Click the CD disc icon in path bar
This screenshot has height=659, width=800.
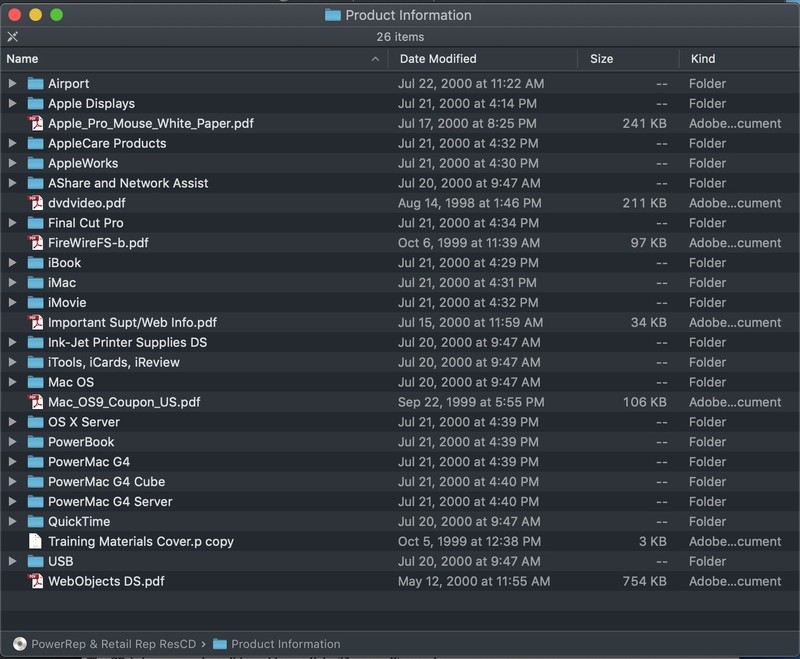pyautogui.click(x=19, y=644)
